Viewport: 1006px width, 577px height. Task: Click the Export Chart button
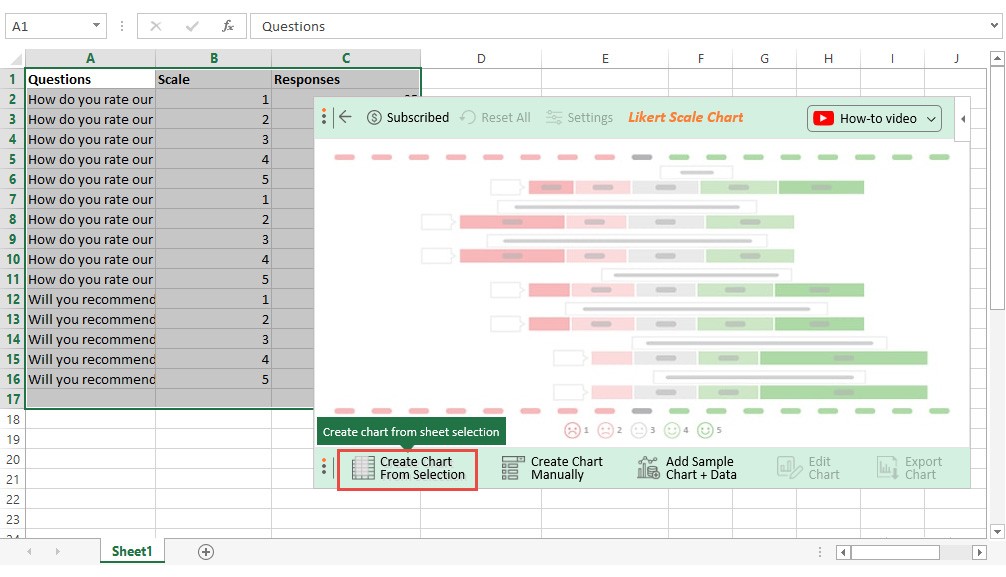point(909,469)
